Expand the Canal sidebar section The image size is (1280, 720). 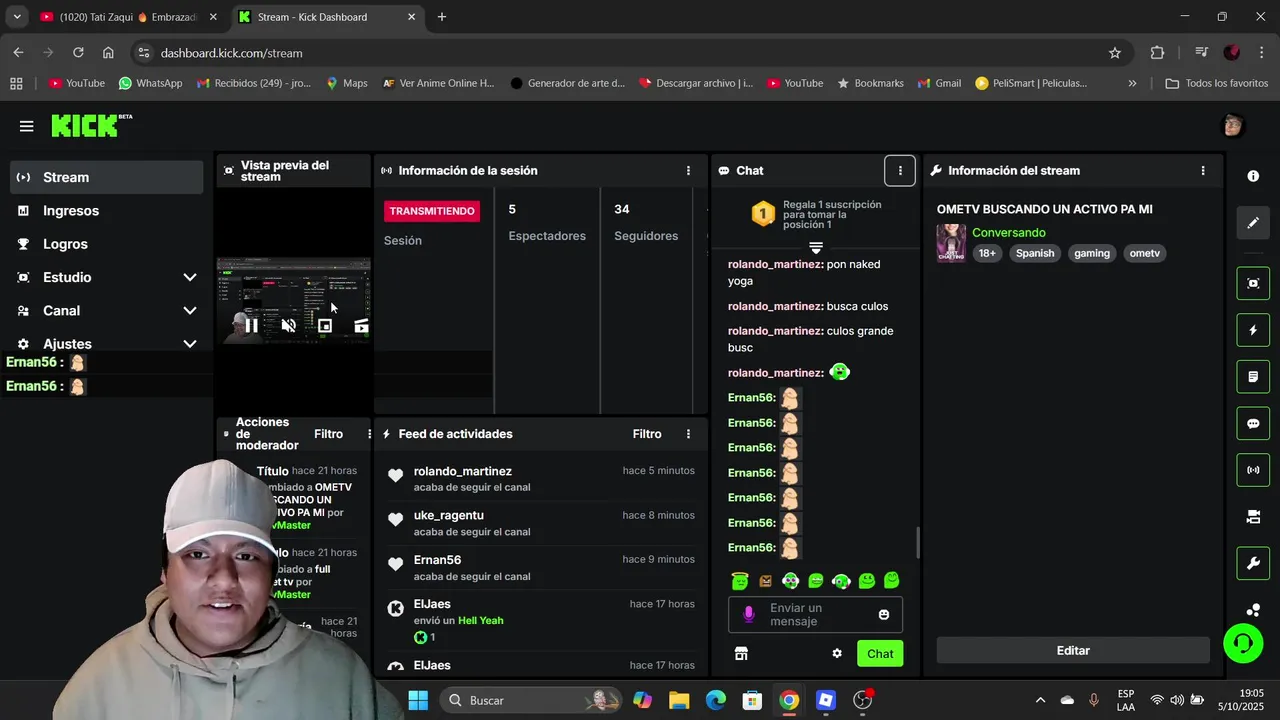(x=190, y=311)
